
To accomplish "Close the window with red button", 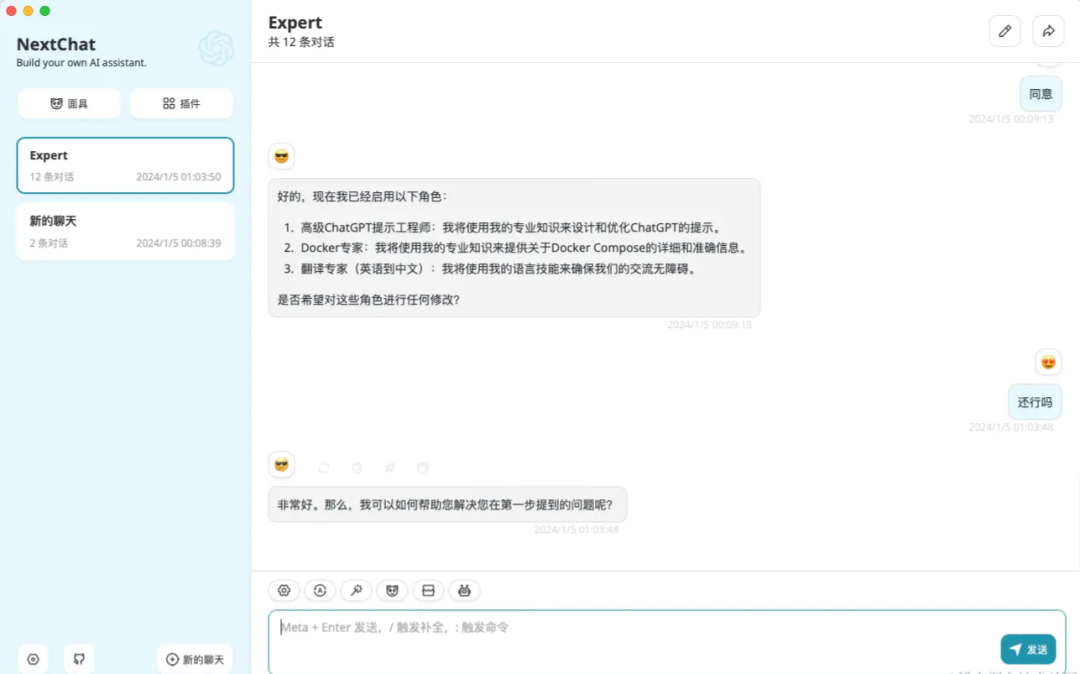I will (x=11, y=11).
